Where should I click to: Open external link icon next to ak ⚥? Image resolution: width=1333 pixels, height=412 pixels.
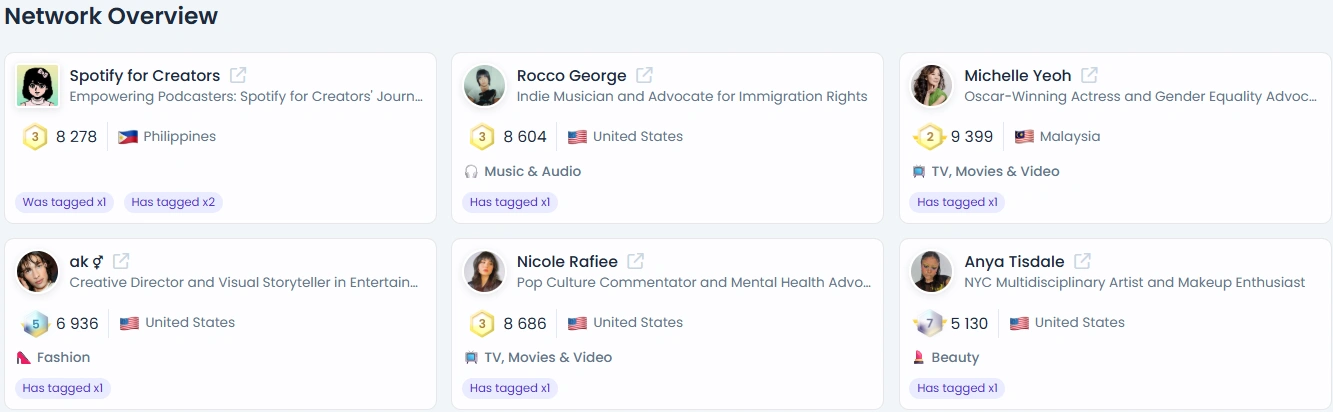(x=121, y=261)
